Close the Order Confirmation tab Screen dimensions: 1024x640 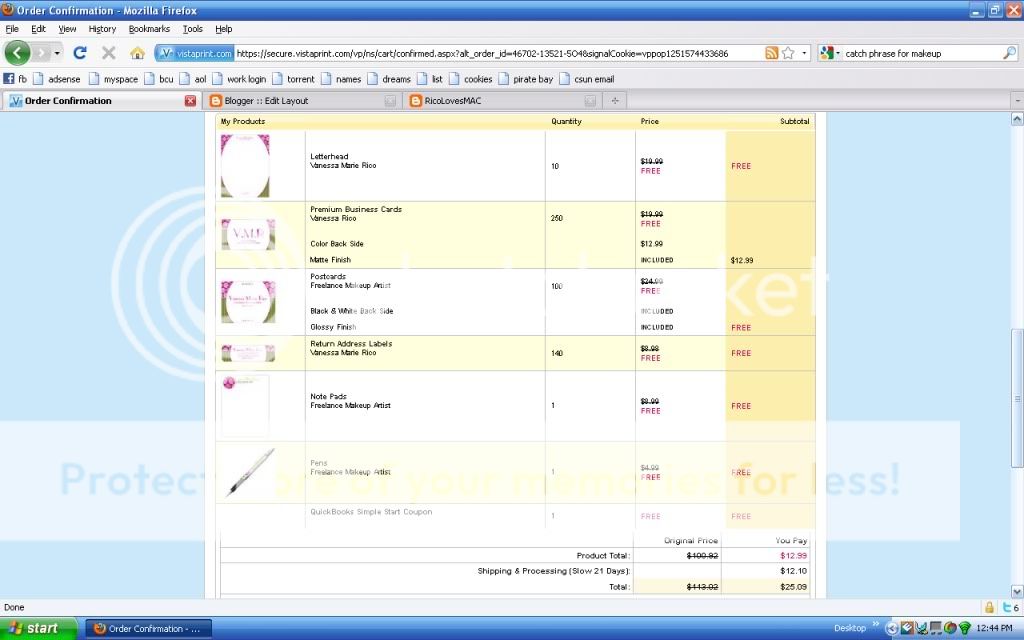[x=190, y=101]
